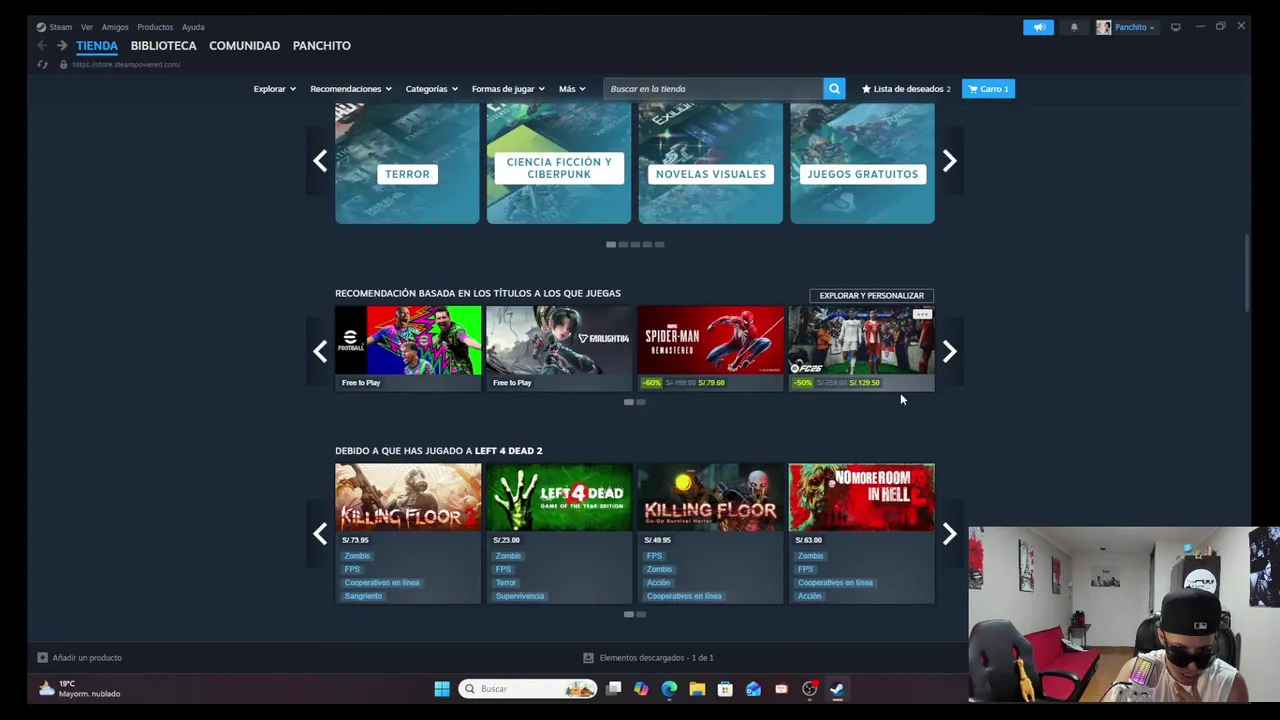The image size is (1280, 720).
Task: Launch Microsoft Edge from taskbar
Action: (x=669, y=689)
